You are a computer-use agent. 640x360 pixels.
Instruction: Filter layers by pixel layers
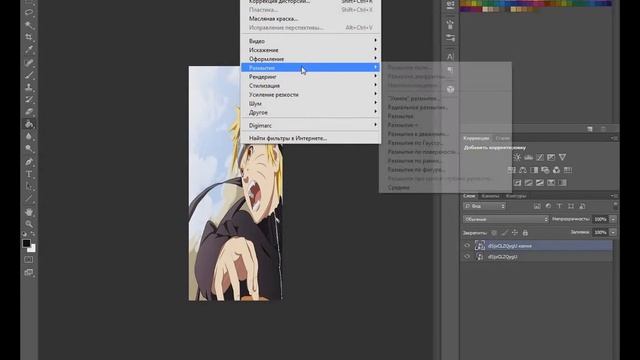click(537, 206)
